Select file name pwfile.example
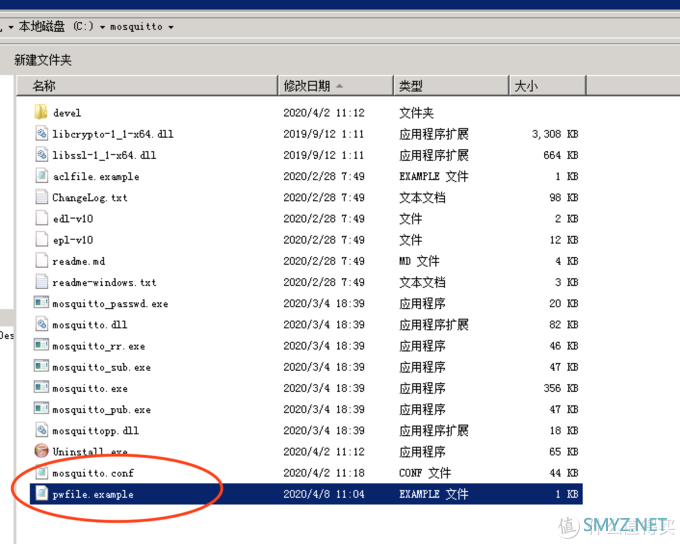 93,494
